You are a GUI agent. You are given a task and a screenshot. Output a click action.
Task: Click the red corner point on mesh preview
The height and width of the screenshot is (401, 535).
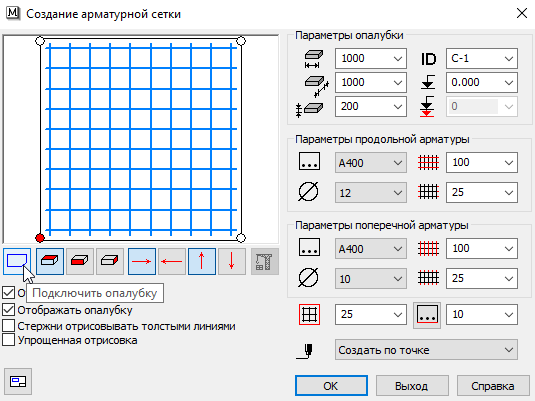click(x=40, y=238)
